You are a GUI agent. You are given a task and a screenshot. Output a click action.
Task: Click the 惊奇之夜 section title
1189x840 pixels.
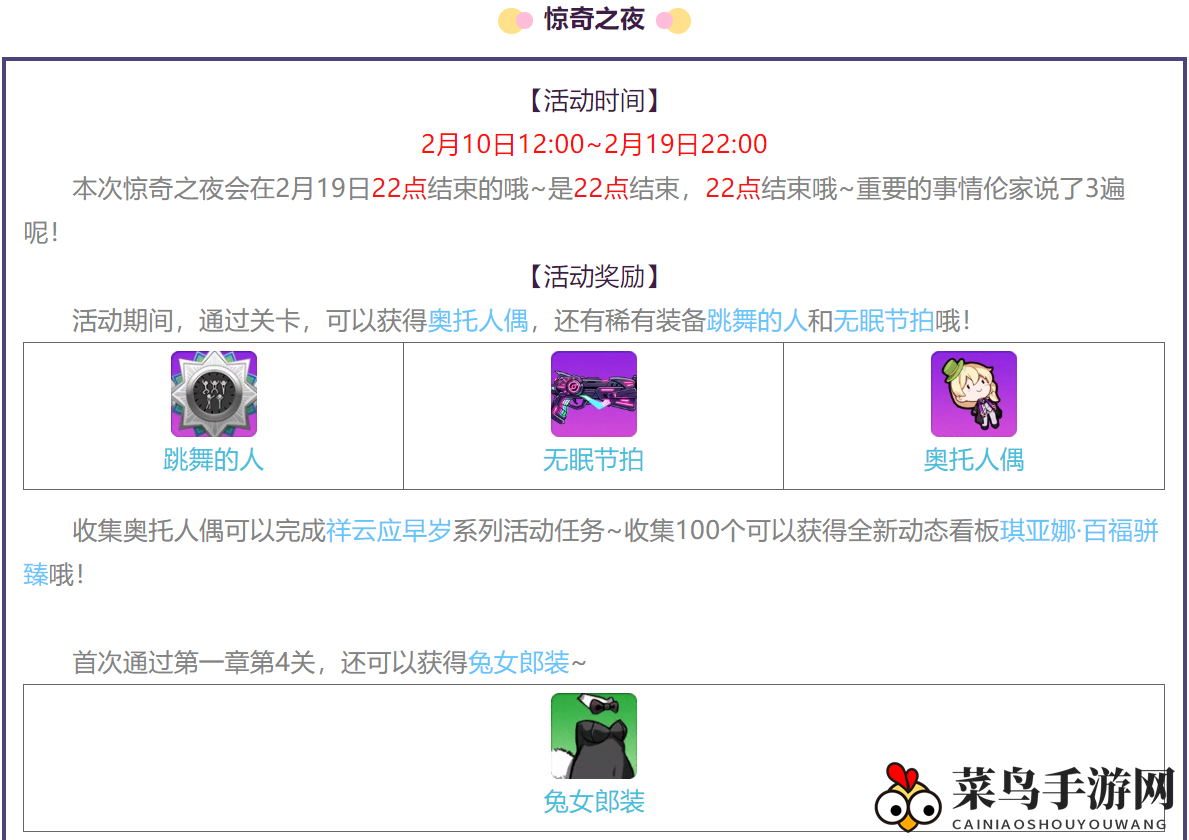(x=594, y=20)
